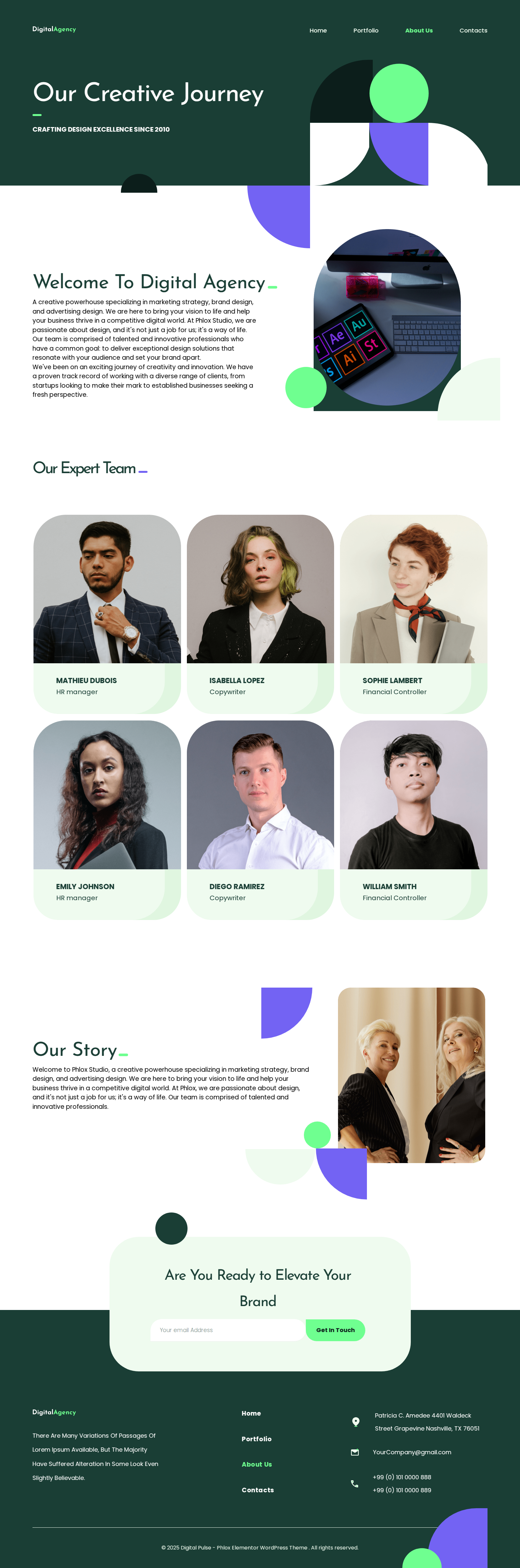This screenshot has width=520, height=1568.
Task: Select About Us in the top navigation
Action: (x=419, y=31)
